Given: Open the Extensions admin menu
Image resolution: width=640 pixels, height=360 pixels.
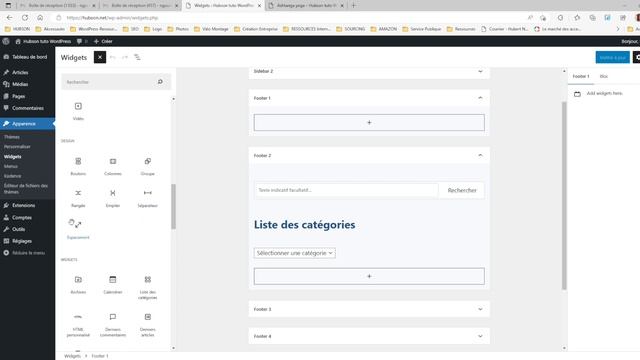Looking at the screenshot, I should coord(27,205).
